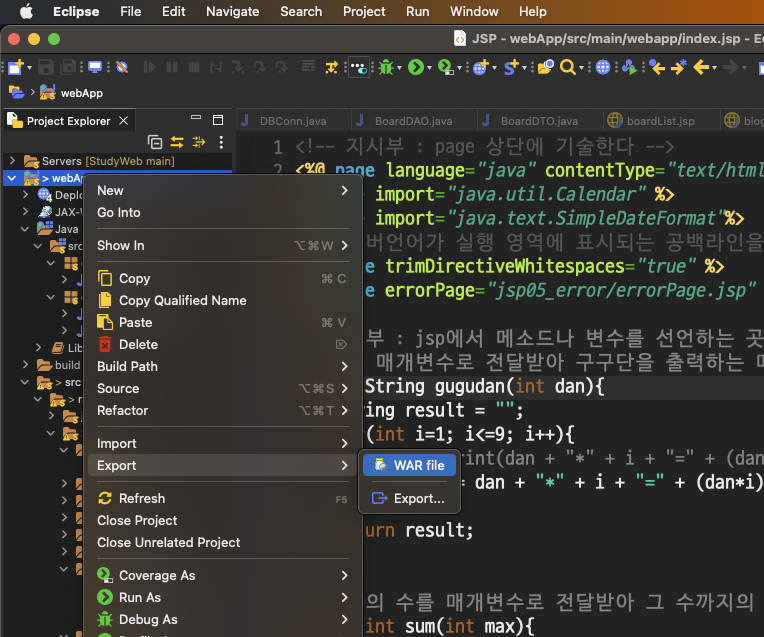The width and height of the screenshot is (764, 637).
Task: Maximize the Project Explorer panel
Action: coord(218,120)
